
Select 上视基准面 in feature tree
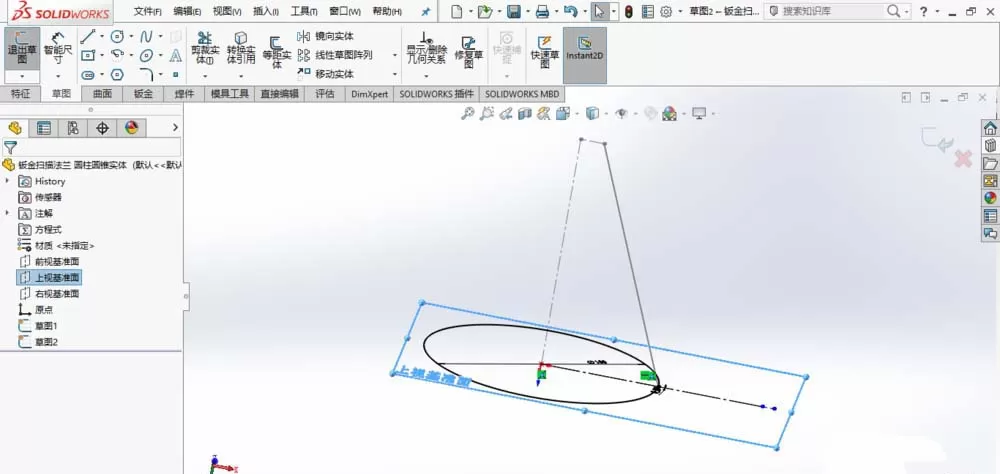(x=50, y=278)
